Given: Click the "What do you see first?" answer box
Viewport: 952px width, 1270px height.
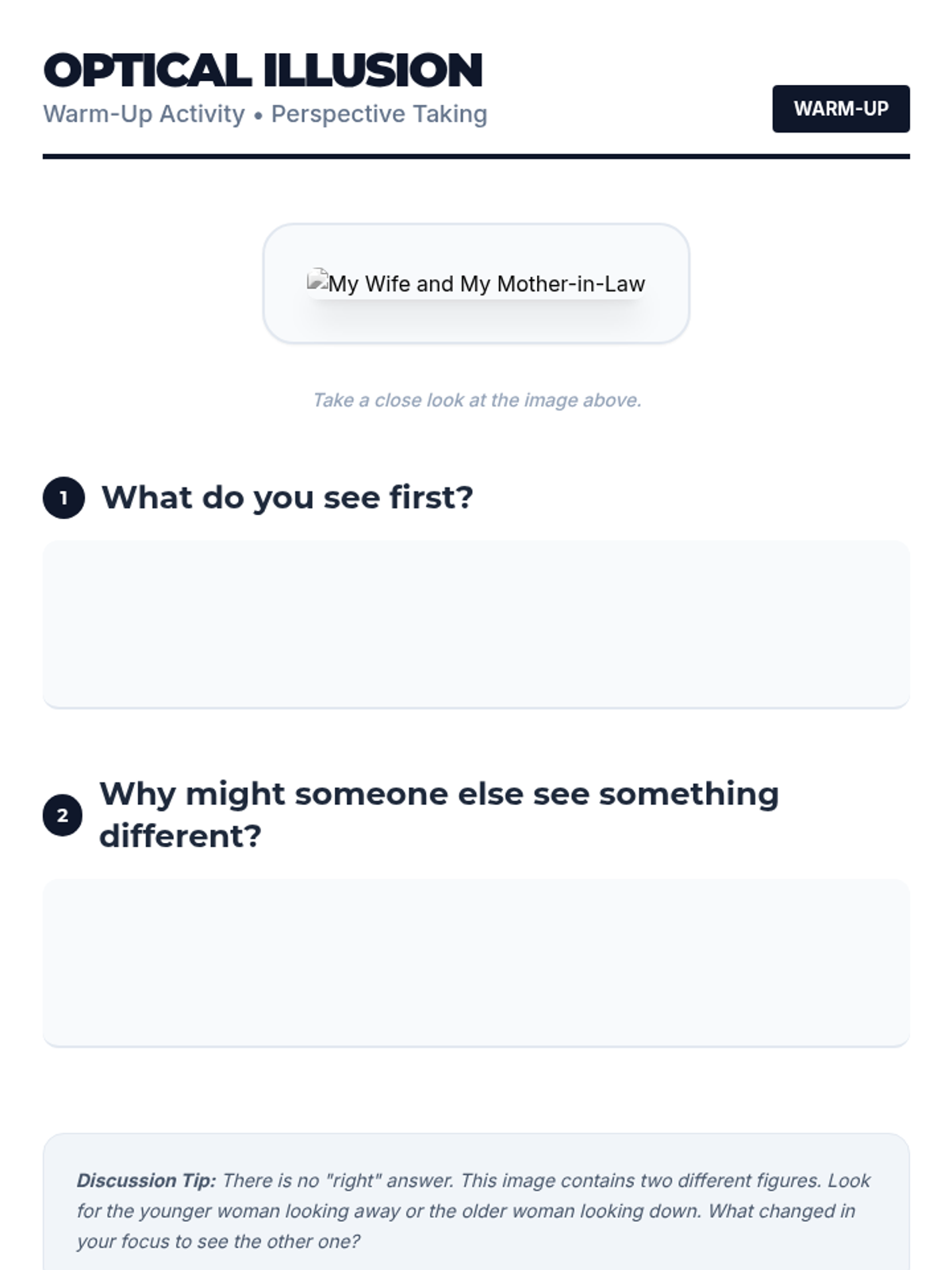Looking at the screenshot, I should (x=476, y=624).
